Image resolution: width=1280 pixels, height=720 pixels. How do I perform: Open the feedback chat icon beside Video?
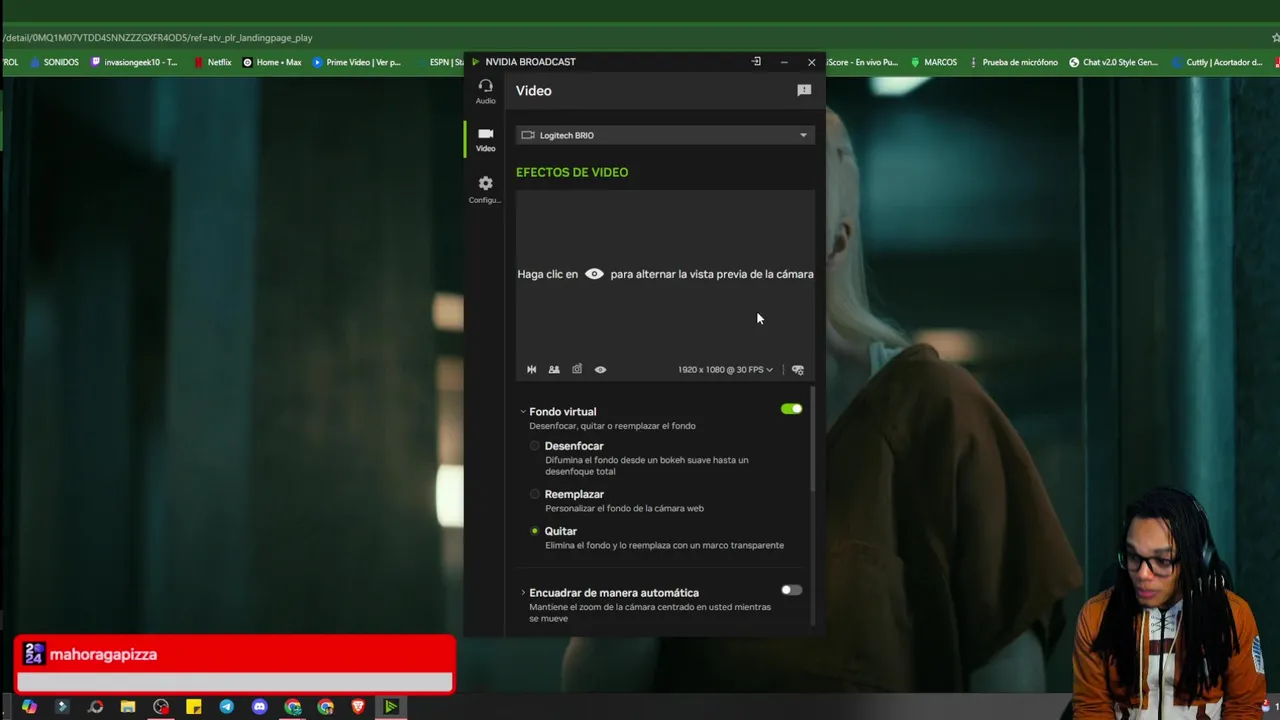tap(803, 90)
